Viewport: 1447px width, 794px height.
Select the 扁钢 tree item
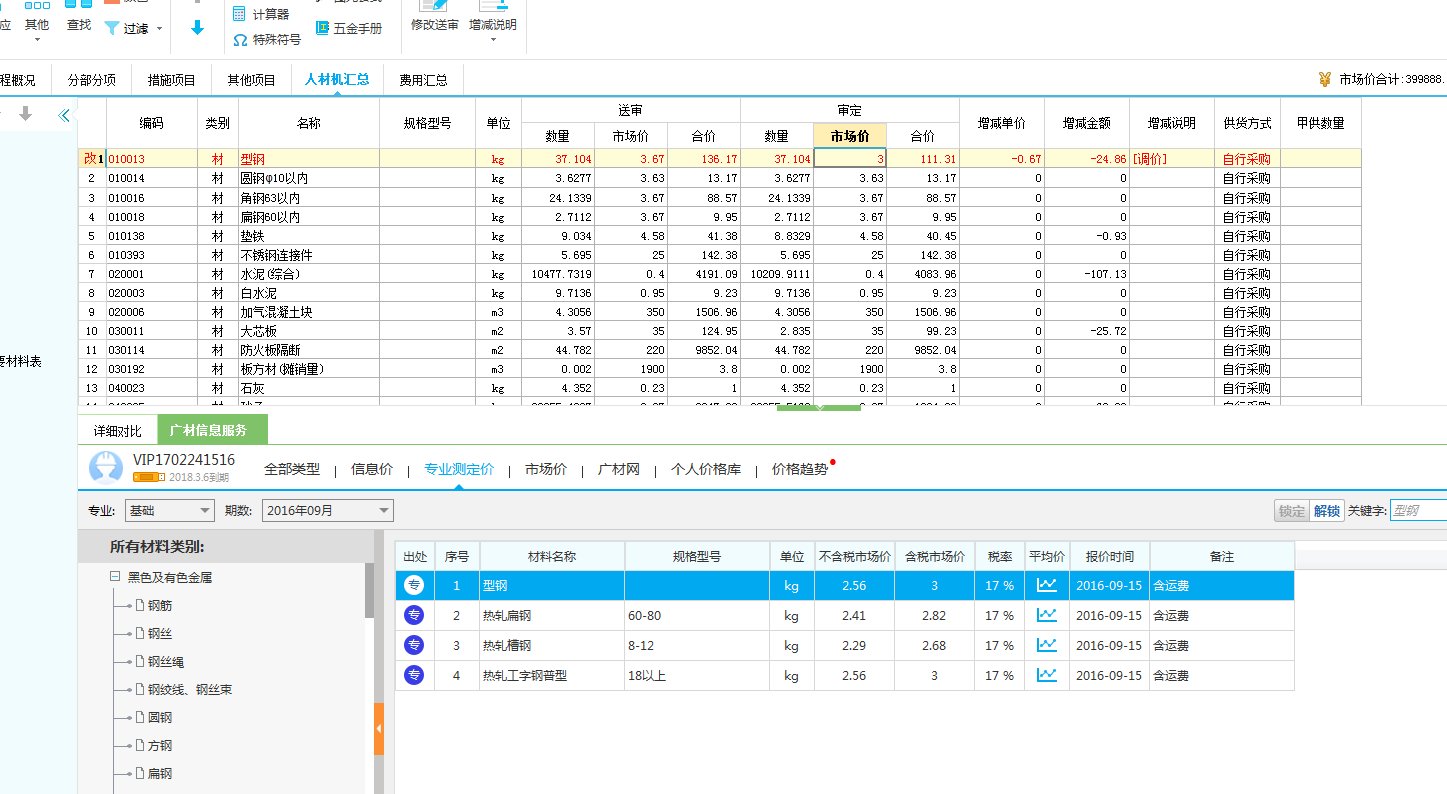(160, 774)
